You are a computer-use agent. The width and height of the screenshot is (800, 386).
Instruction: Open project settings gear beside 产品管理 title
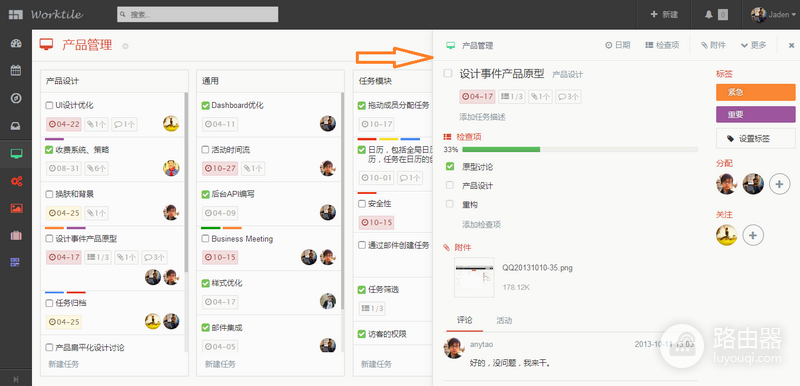126,46
